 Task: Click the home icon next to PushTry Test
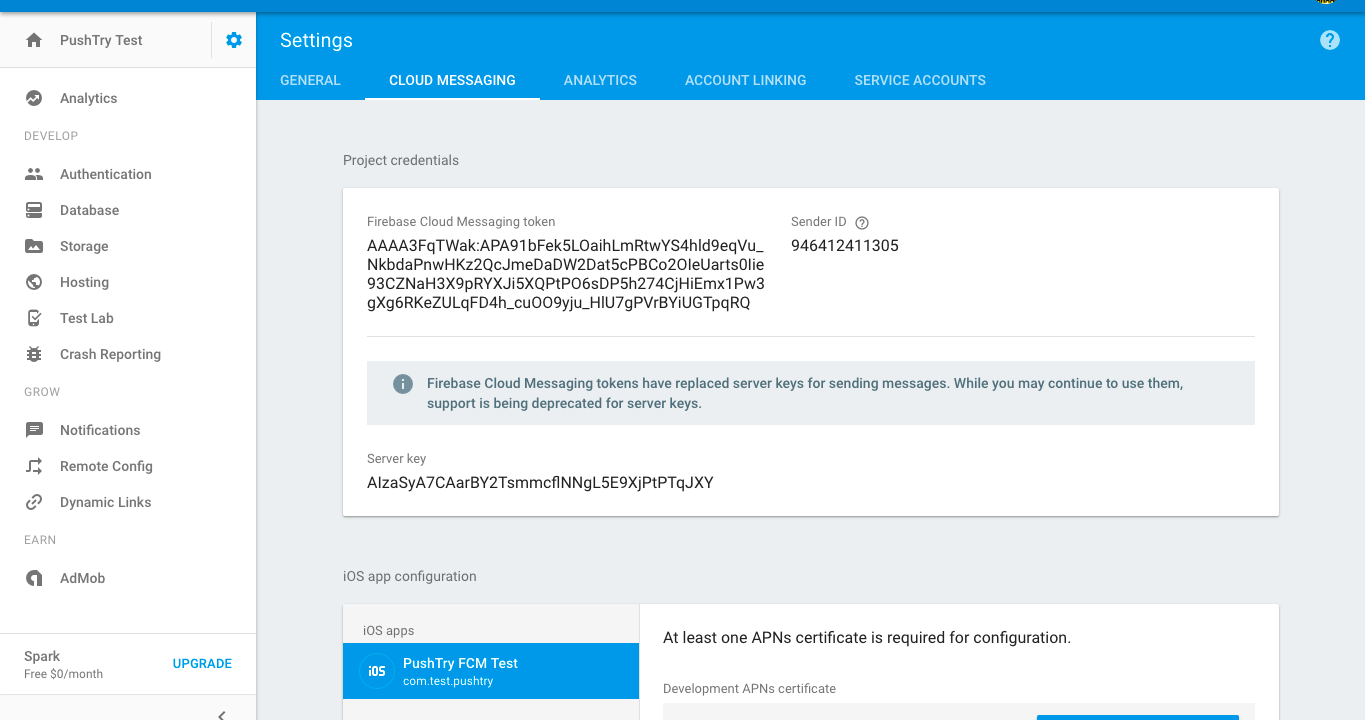point(34,40)
